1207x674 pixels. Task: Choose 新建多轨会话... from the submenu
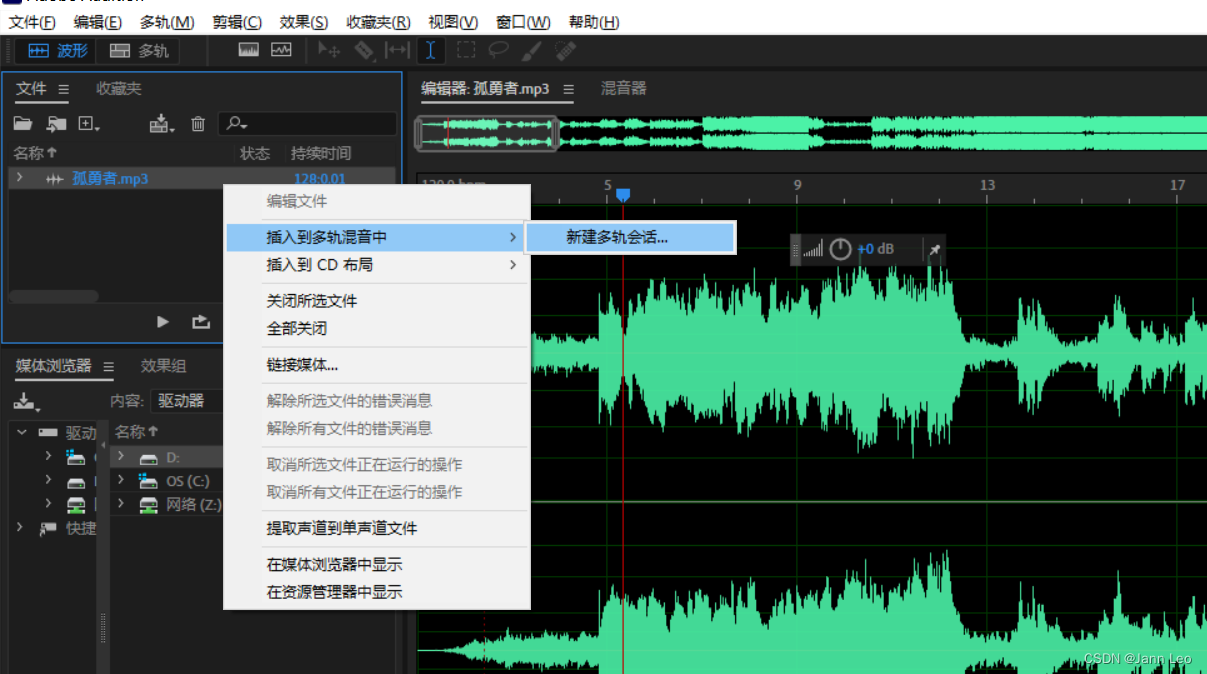(x=630, y=237)
